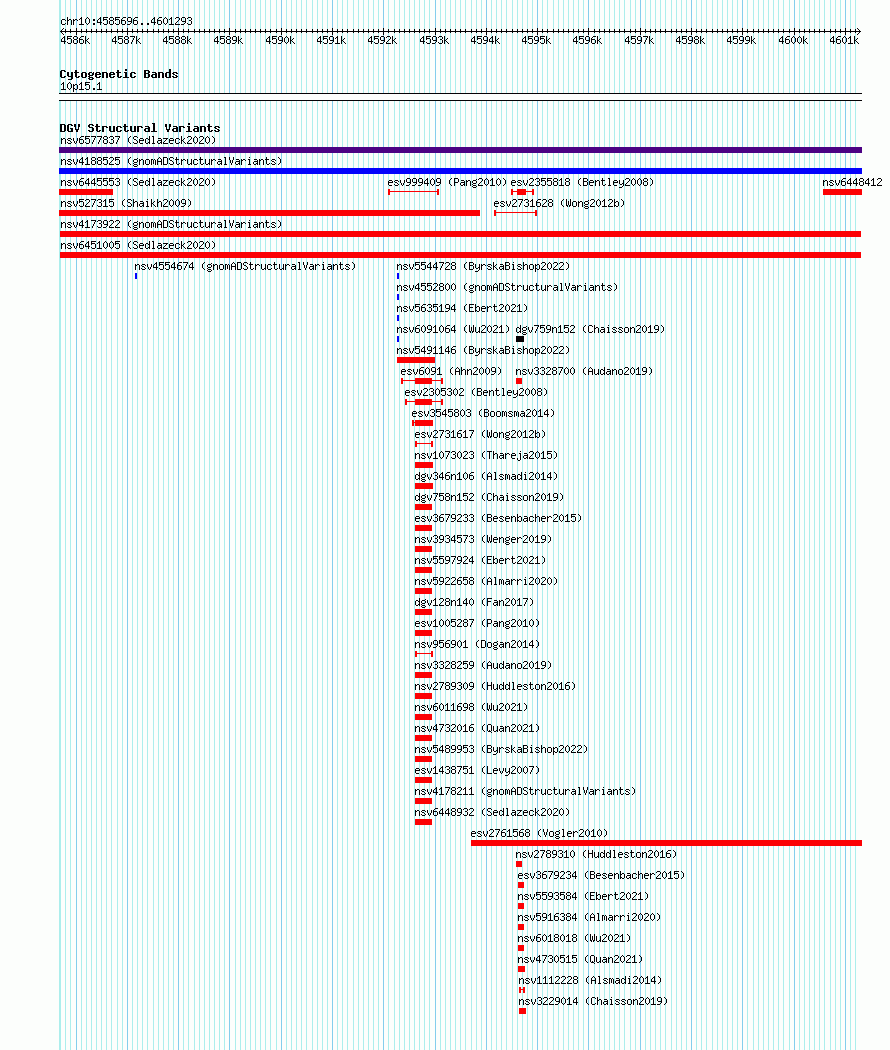Click the 4590k ruler tick label
890x1050 pixels.
[x=280, y=40]
